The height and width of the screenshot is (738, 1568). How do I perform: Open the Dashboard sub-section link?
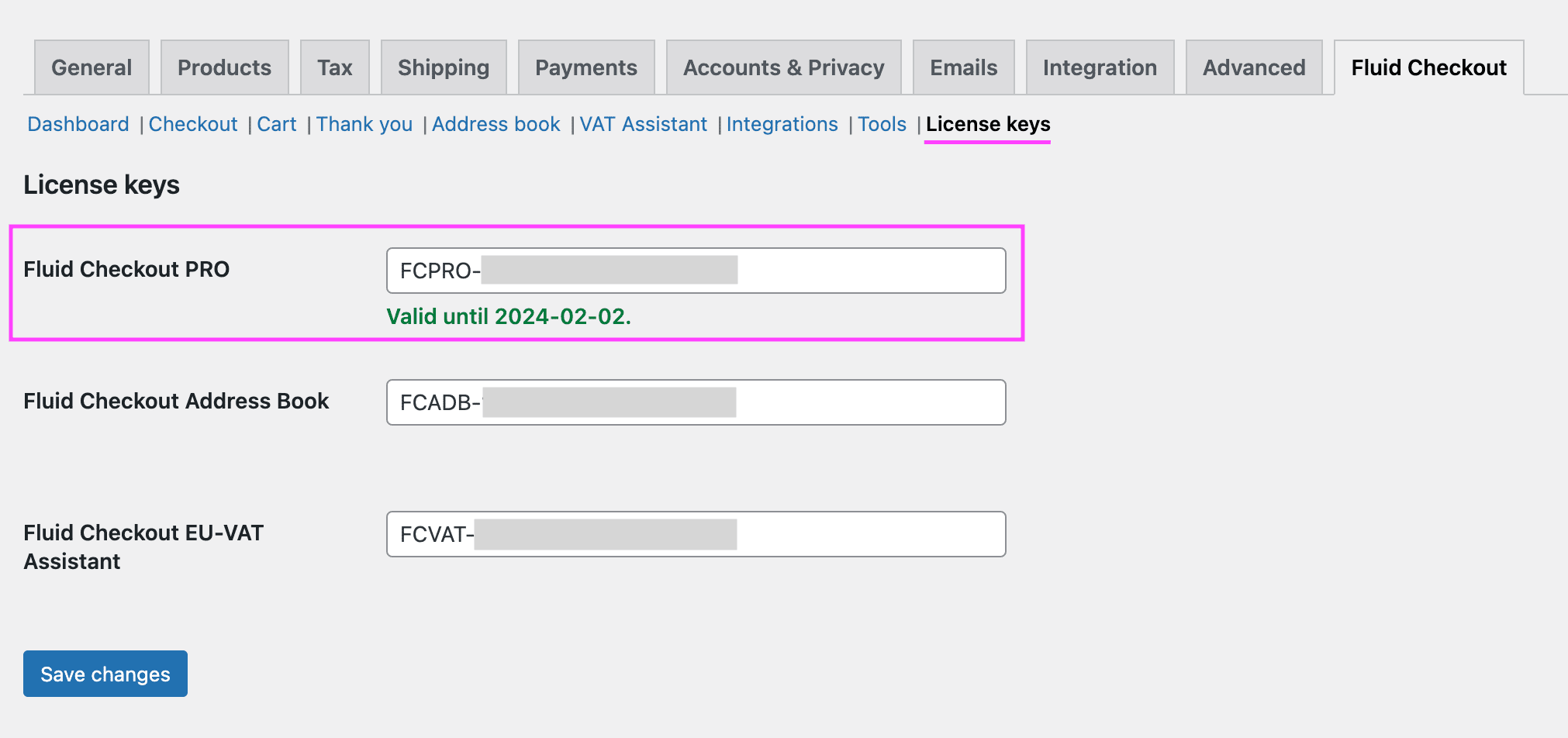coord(78,125)
